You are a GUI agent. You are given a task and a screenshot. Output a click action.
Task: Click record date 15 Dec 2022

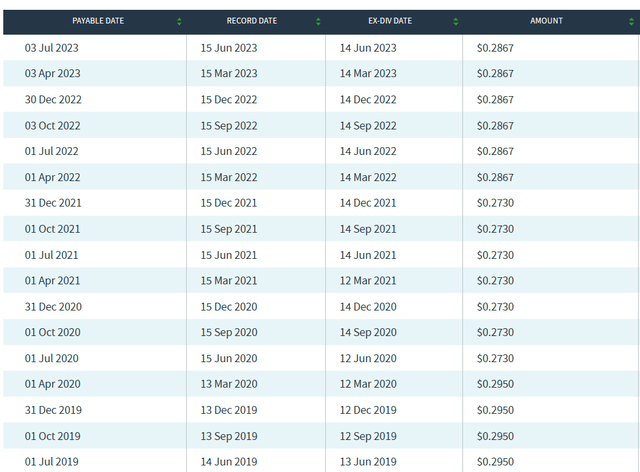click(229, 100)
